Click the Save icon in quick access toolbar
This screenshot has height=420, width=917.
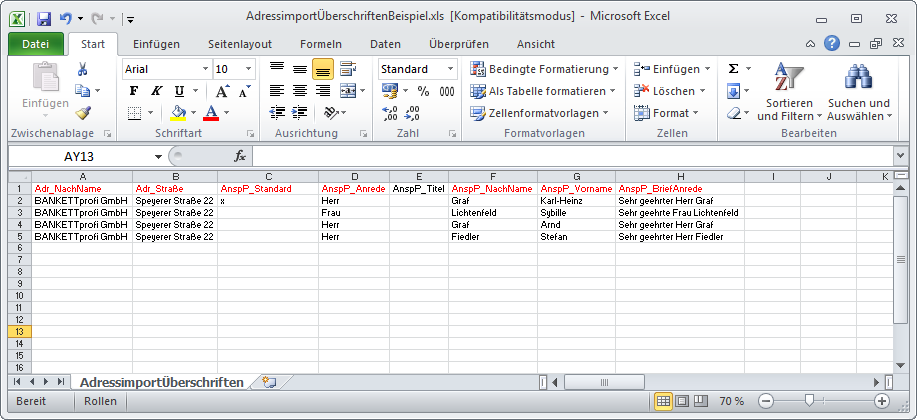pos(44,19)
